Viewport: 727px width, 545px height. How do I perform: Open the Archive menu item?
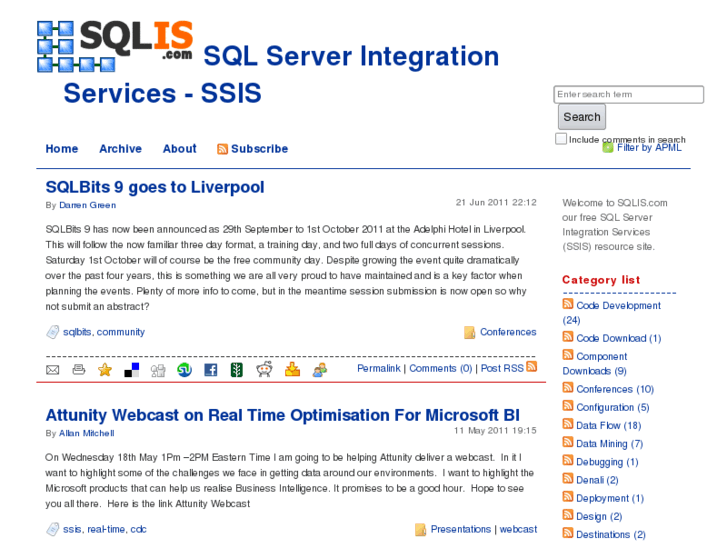click(121, 149)
